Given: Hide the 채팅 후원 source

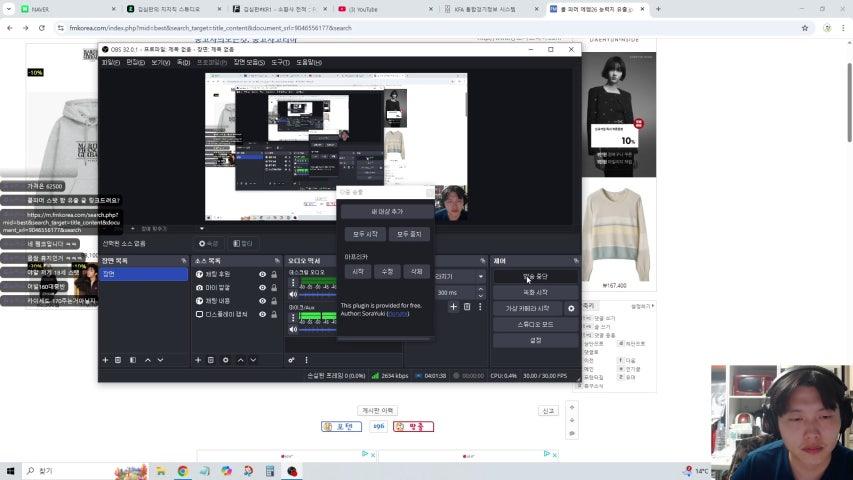Looking at the screenshot, I should click(x=263, y=274).
